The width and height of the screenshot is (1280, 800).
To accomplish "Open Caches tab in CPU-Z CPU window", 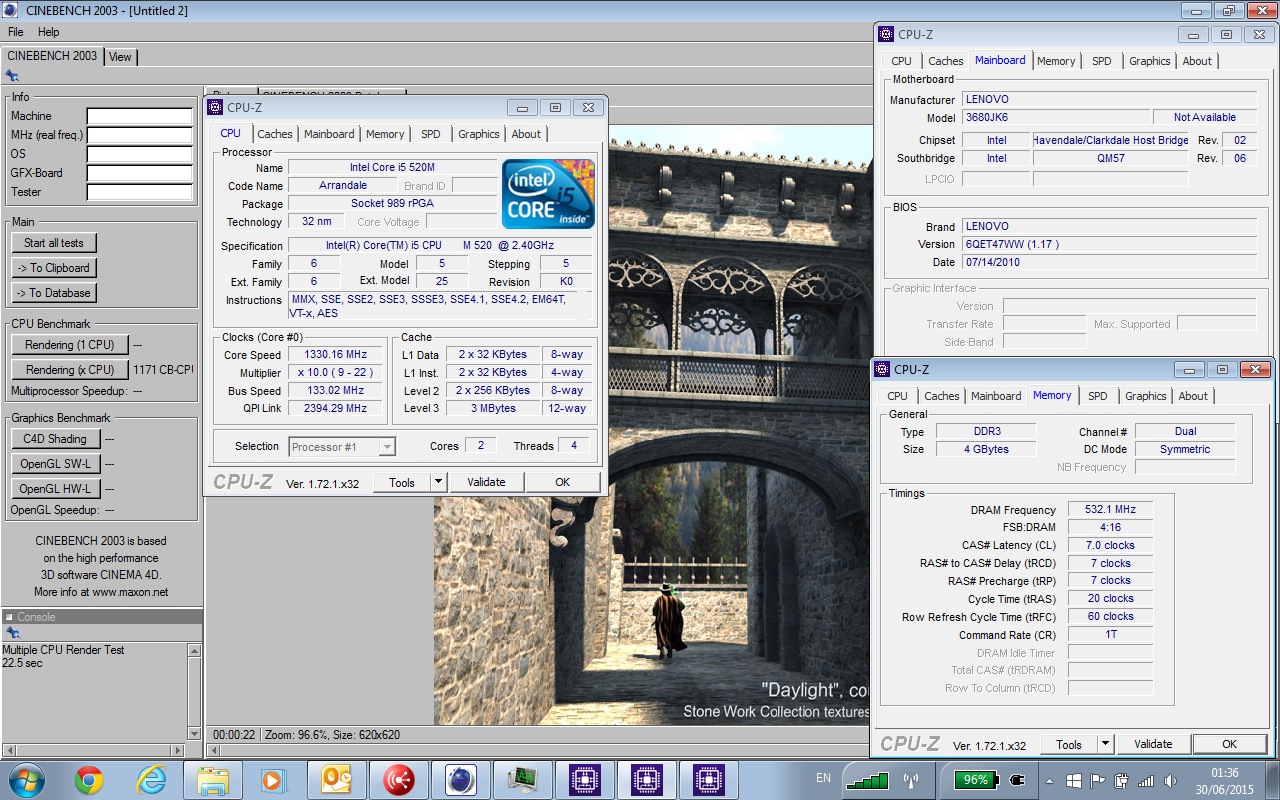I will tap(275, 134).
